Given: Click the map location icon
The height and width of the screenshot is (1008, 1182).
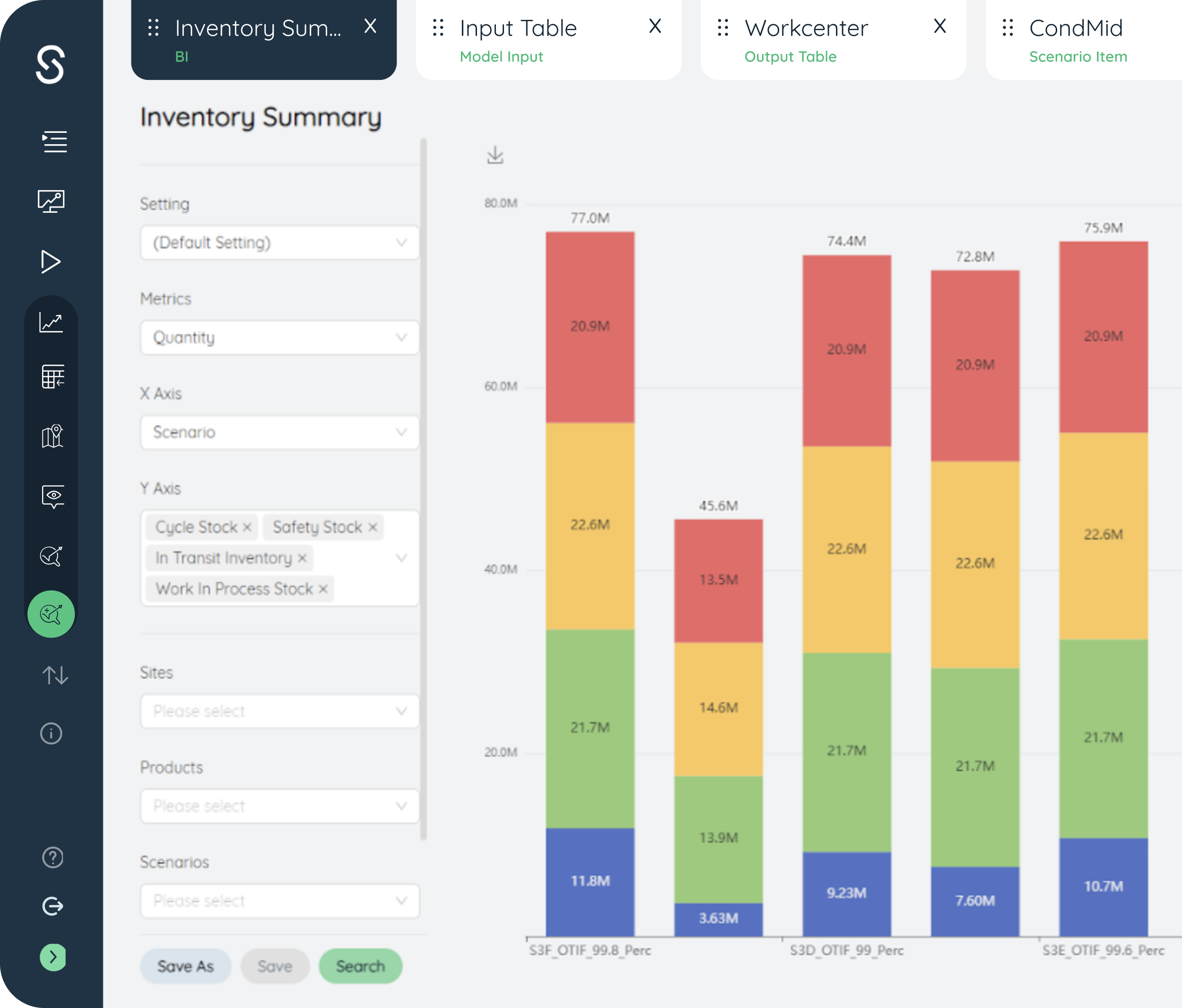Looking at the screenshot, I should [x=52, y=436].
